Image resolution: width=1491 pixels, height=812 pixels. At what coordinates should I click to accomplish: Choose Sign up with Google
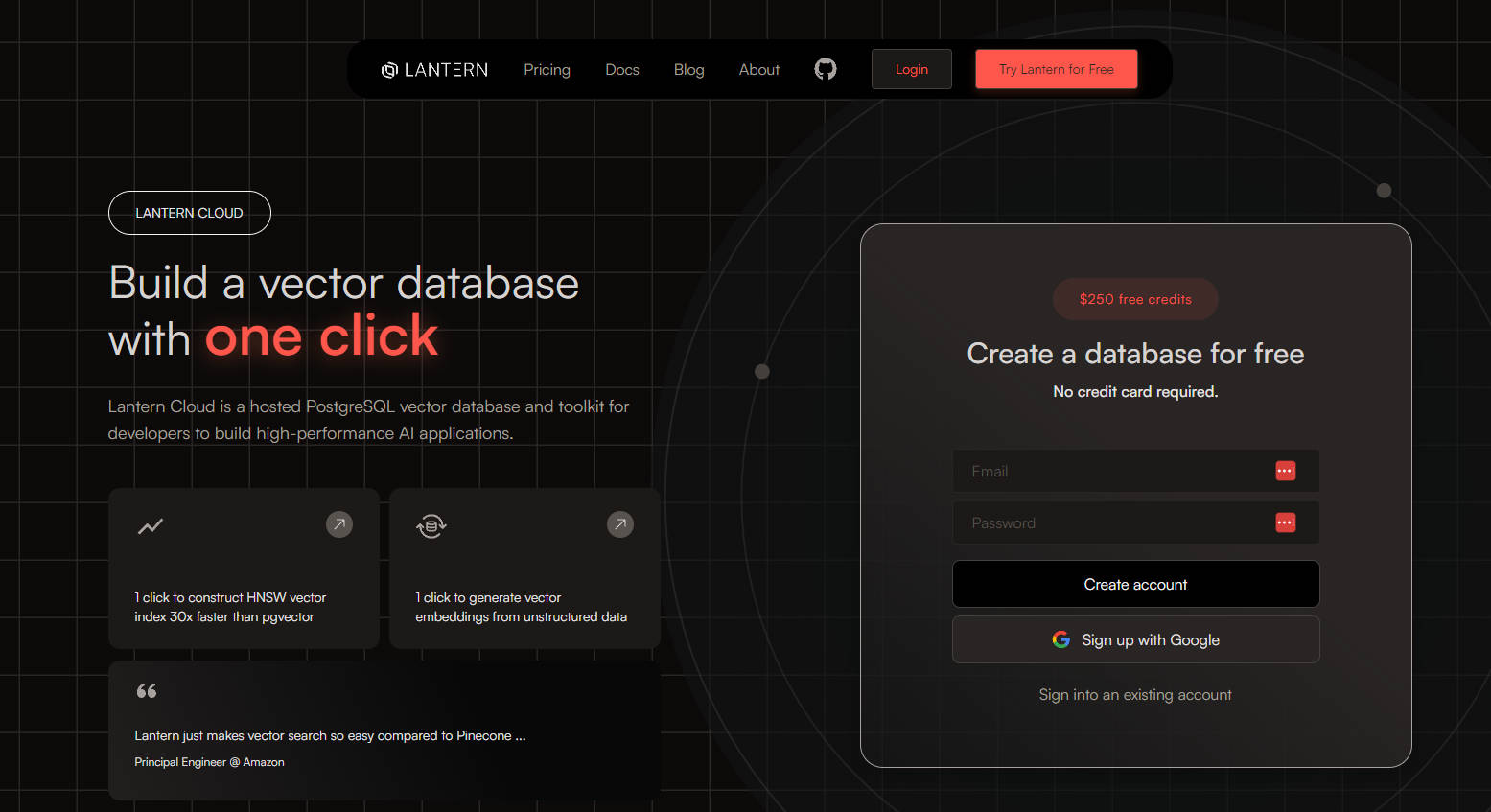(1135, 639)
